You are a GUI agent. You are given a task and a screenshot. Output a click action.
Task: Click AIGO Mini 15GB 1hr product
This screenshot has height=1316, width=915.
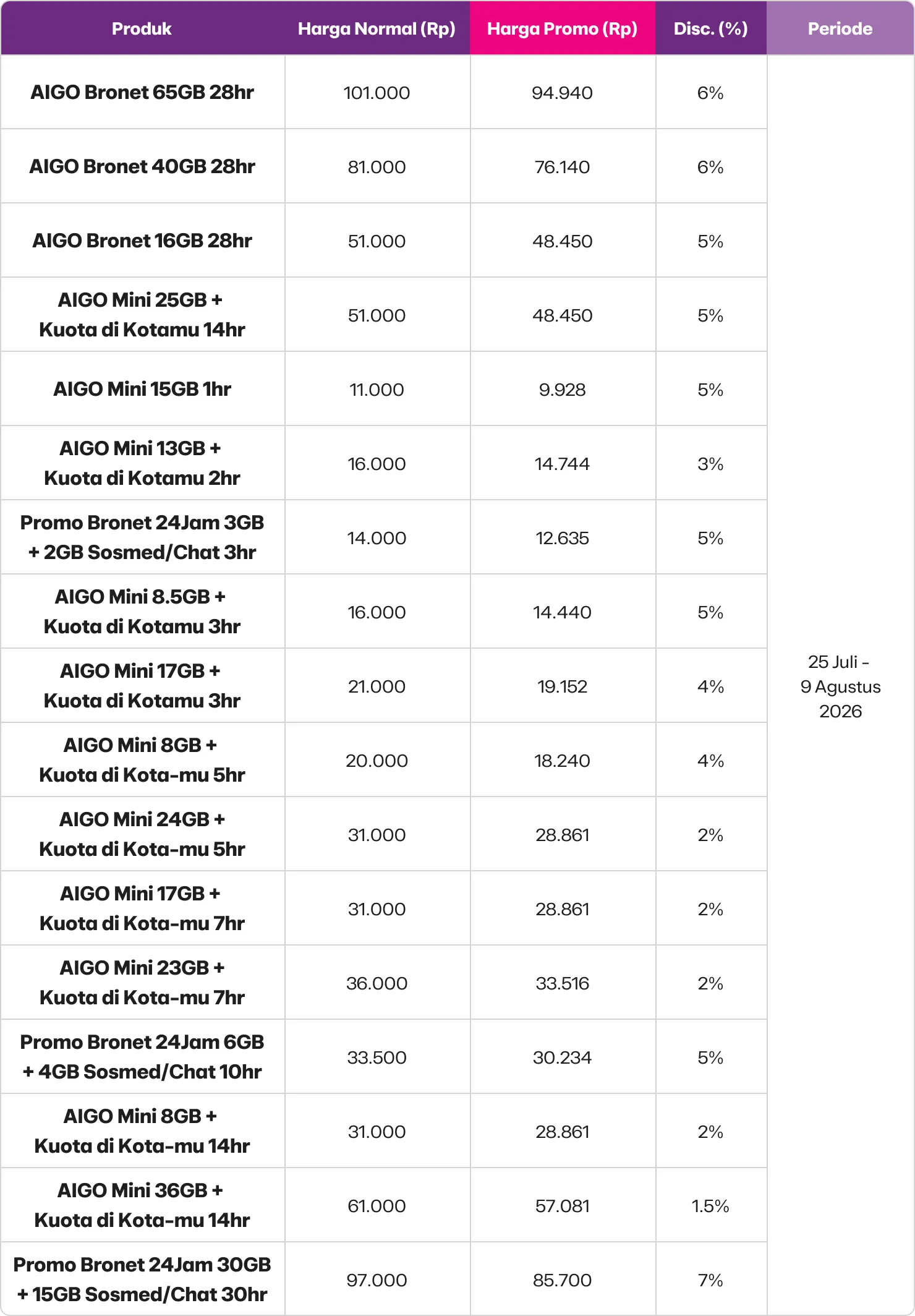pyautogui.click(x=142, y=389)
